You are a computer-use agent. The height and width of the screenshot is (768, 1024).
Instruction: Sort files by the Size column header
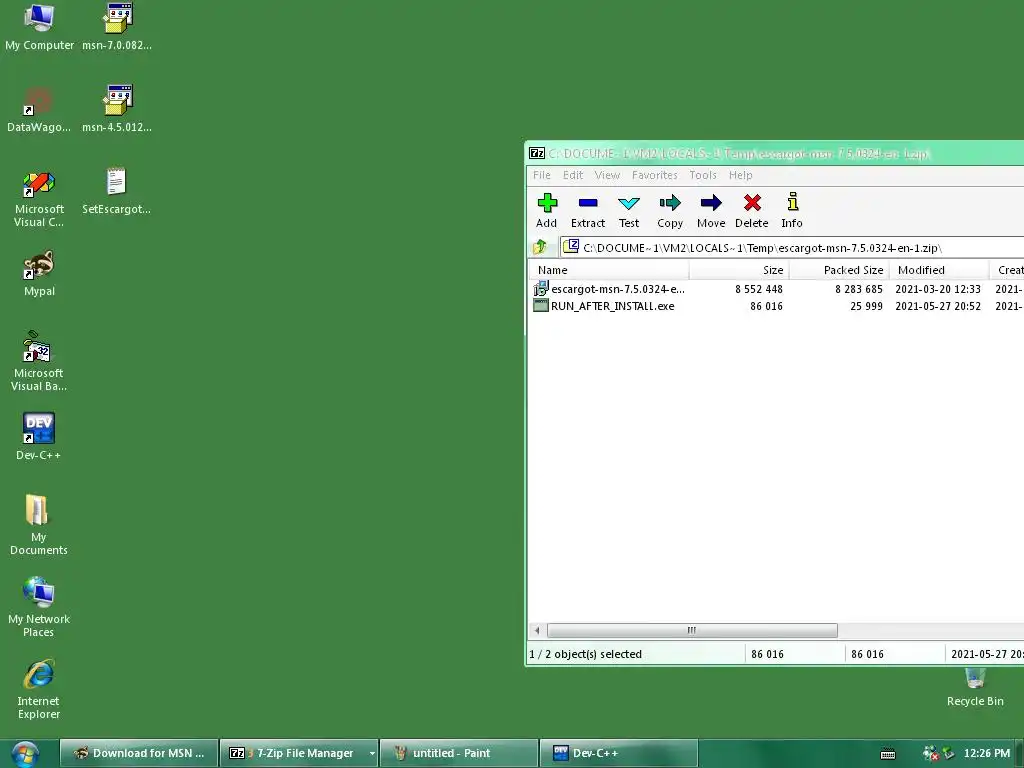(x=739, y=270)
